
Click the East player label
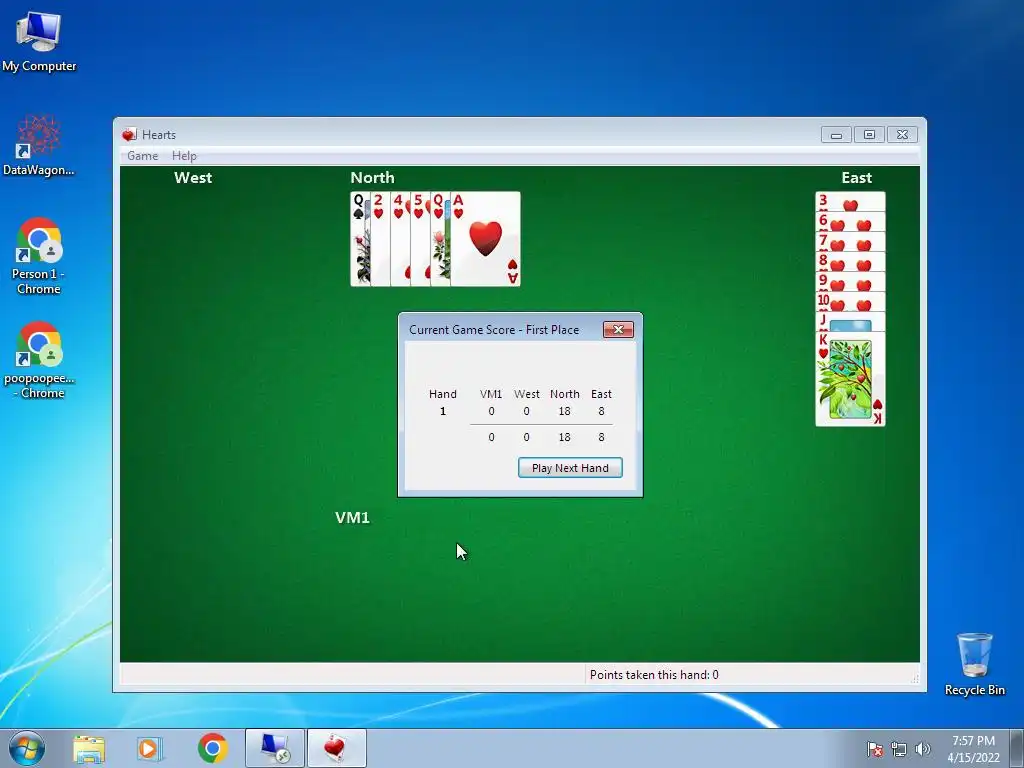[x=856, y=178]
